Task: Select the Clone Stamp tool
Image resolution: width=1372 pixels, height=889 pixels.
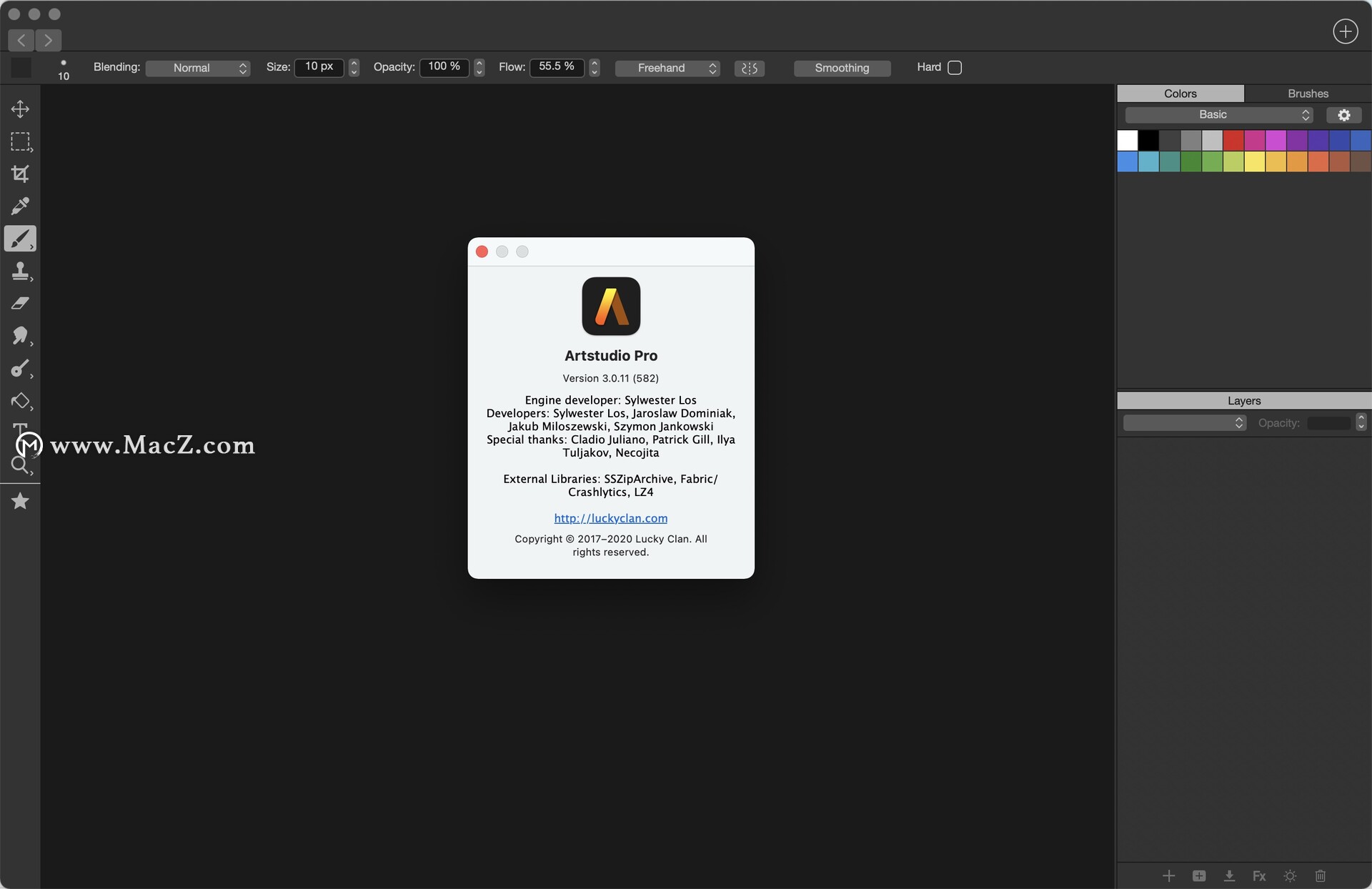Action: [x=20, y=271]
